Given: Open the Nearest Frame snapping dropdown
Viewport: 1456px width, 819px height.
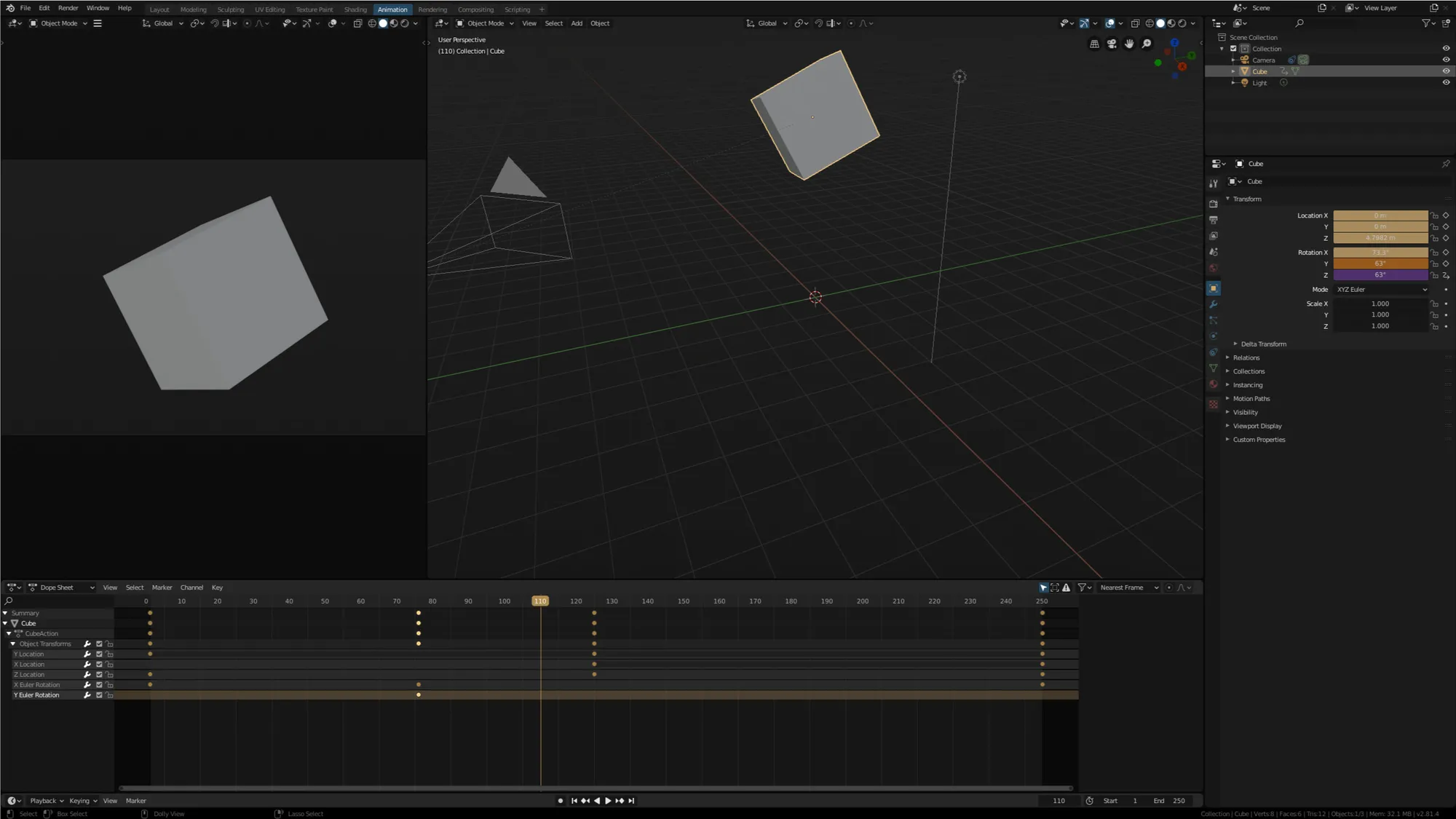Looking at the screenshot, I should (x=1128, y=587).
